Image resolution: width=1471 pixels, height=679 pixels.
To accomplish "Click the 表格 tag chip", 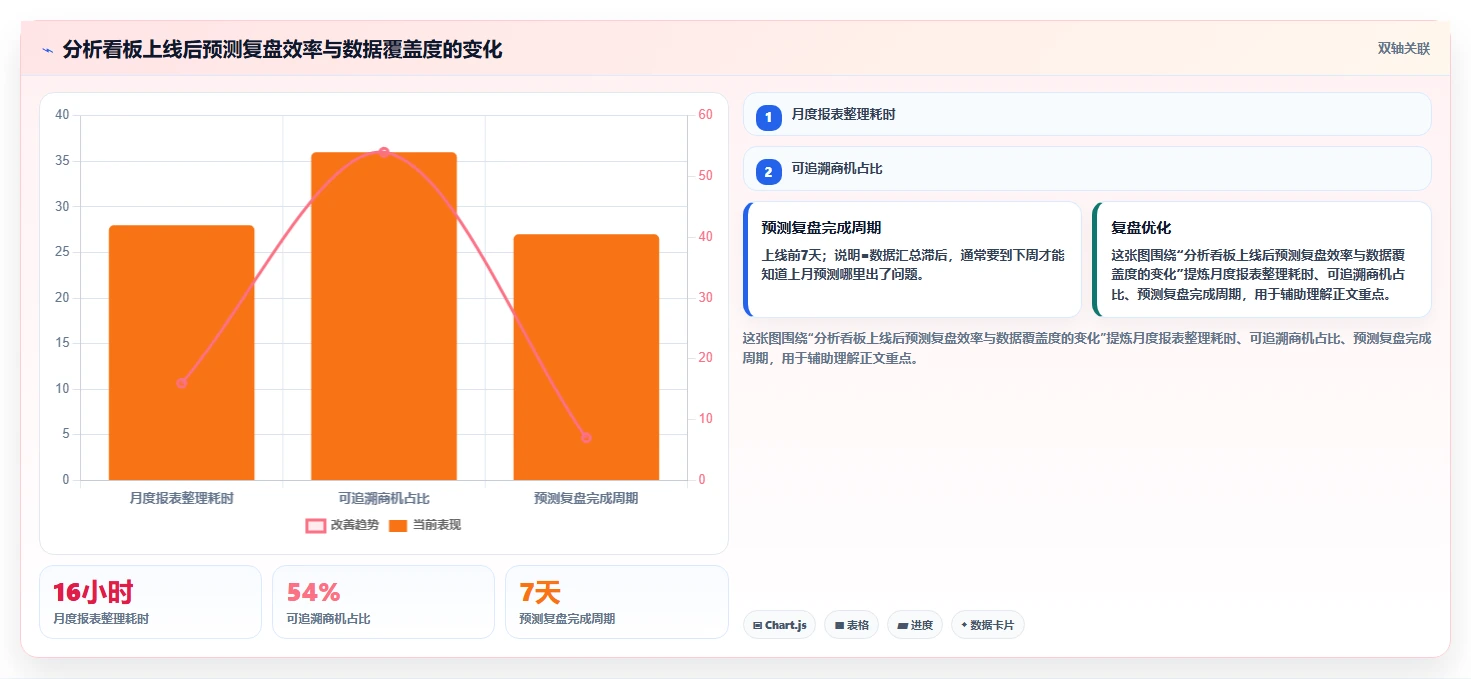I will [851, 625].
